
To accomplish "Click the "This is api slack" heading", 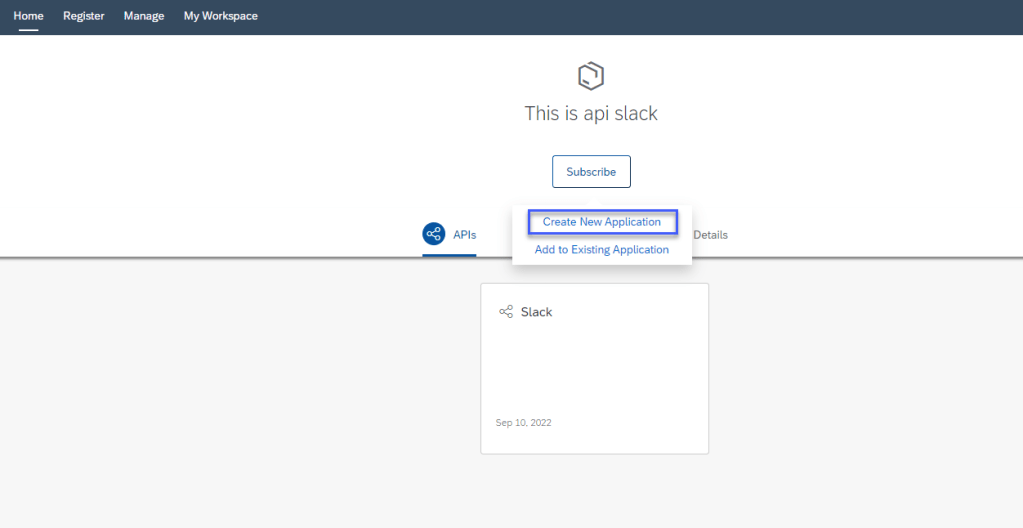I will coord(591,114).
